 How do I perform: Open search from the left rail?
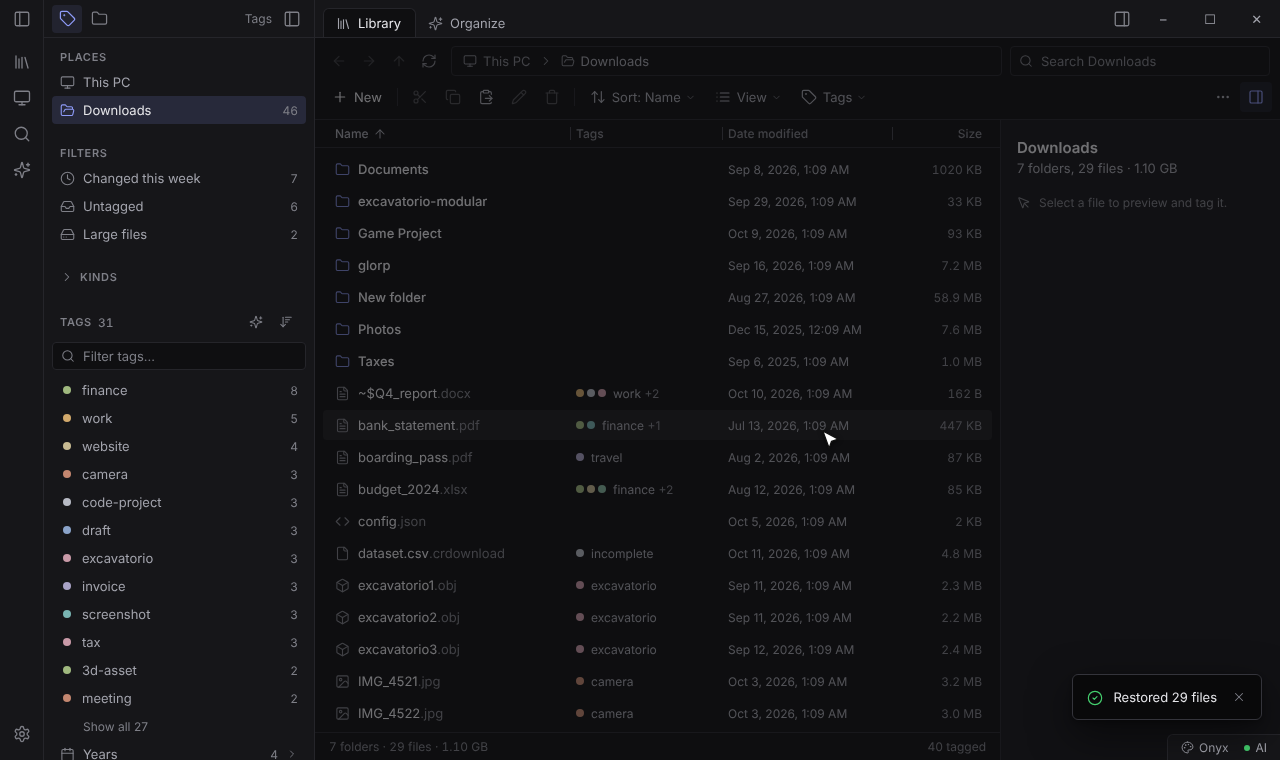[22, 134]
